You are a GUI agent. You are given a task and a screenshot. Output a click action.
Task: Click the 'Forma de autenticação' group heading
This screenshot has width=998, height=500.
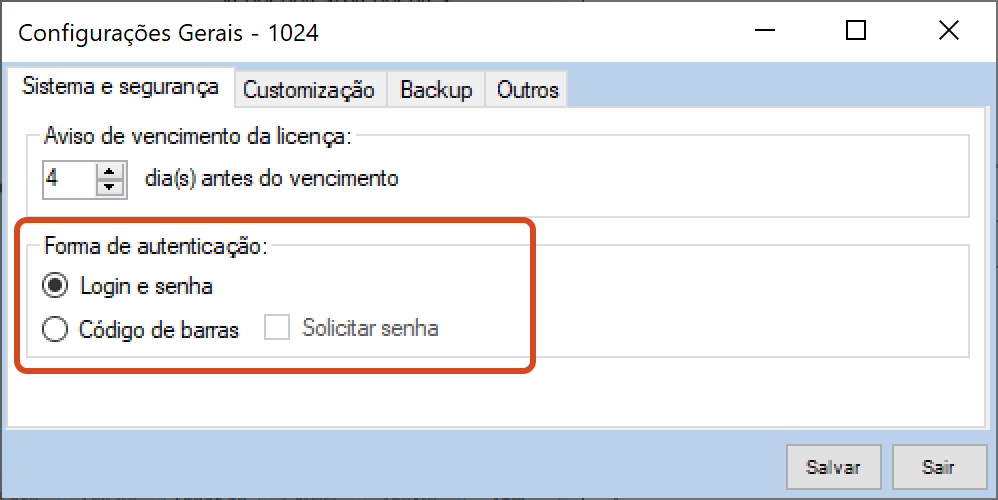tap(155, 247)
